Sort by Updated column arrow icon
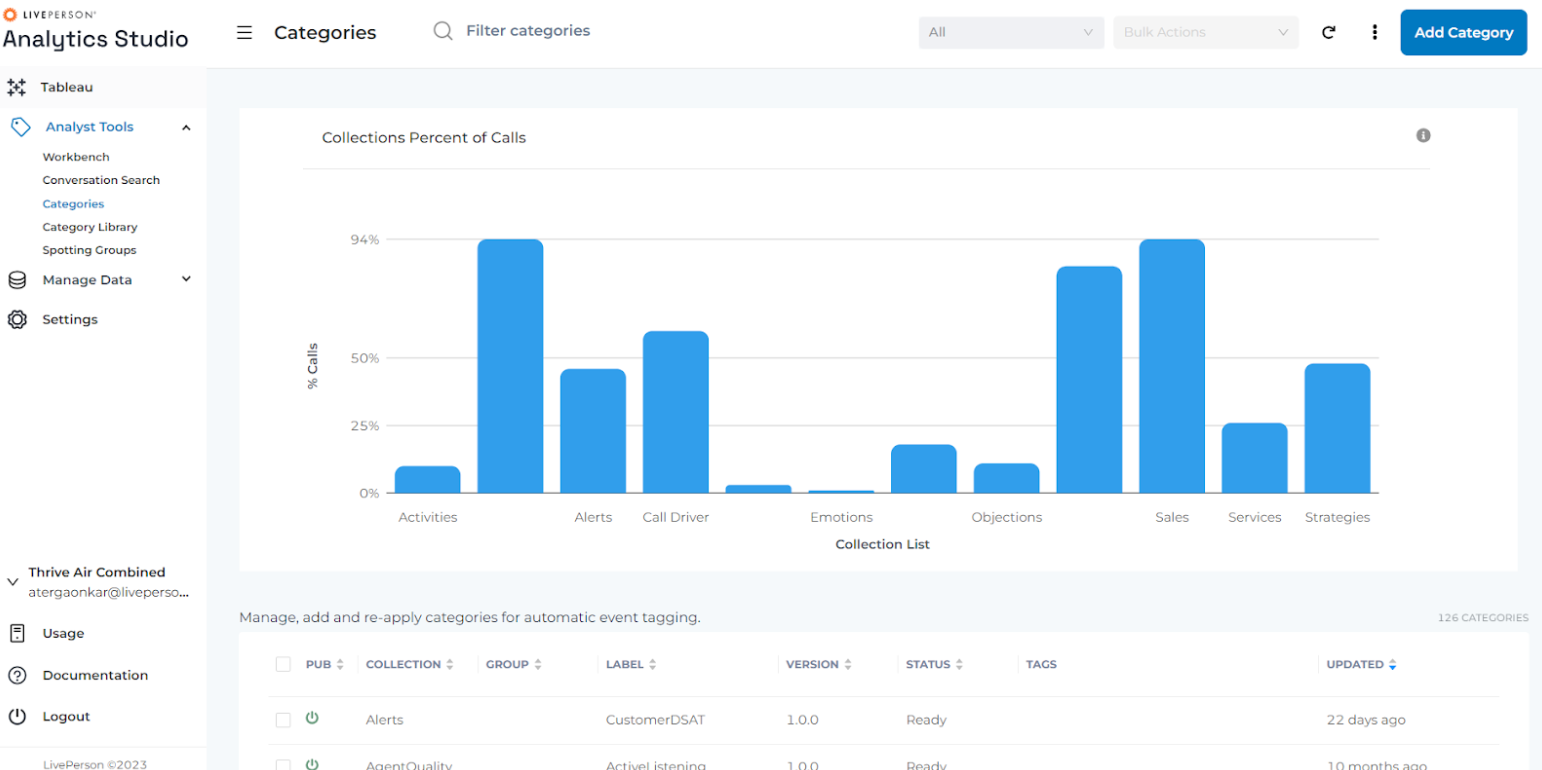This screenshot has height=770, width=1542. pos(1392,665)
